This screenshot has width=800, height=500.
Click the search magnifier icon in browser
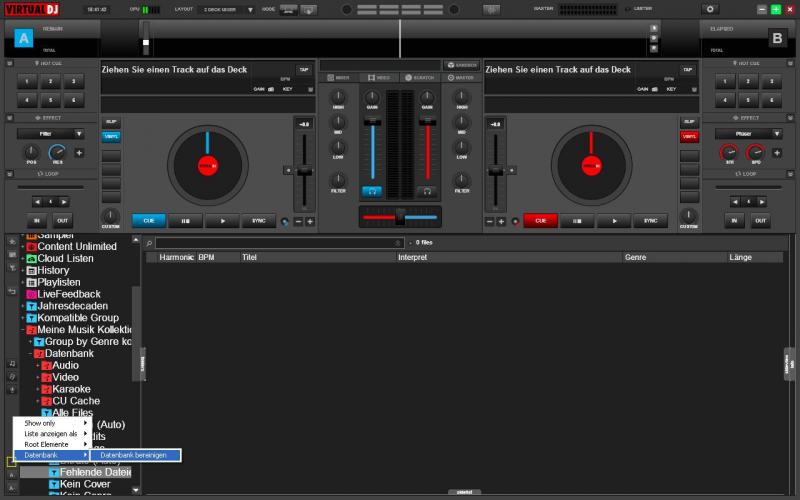coord(149,243)
